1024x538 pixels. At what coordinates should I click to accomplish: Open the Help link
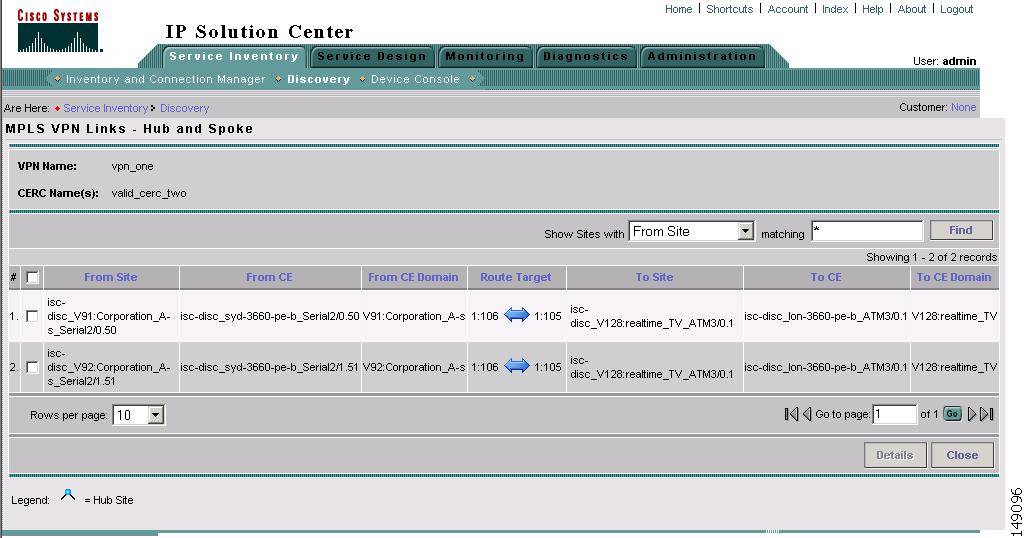[x=872, y=9]
